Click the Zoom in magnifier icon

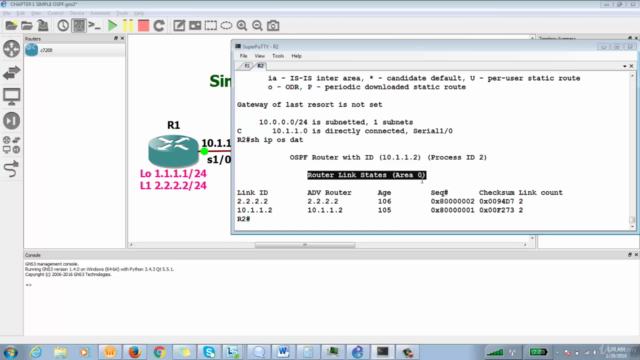click(x=242, y=26)
